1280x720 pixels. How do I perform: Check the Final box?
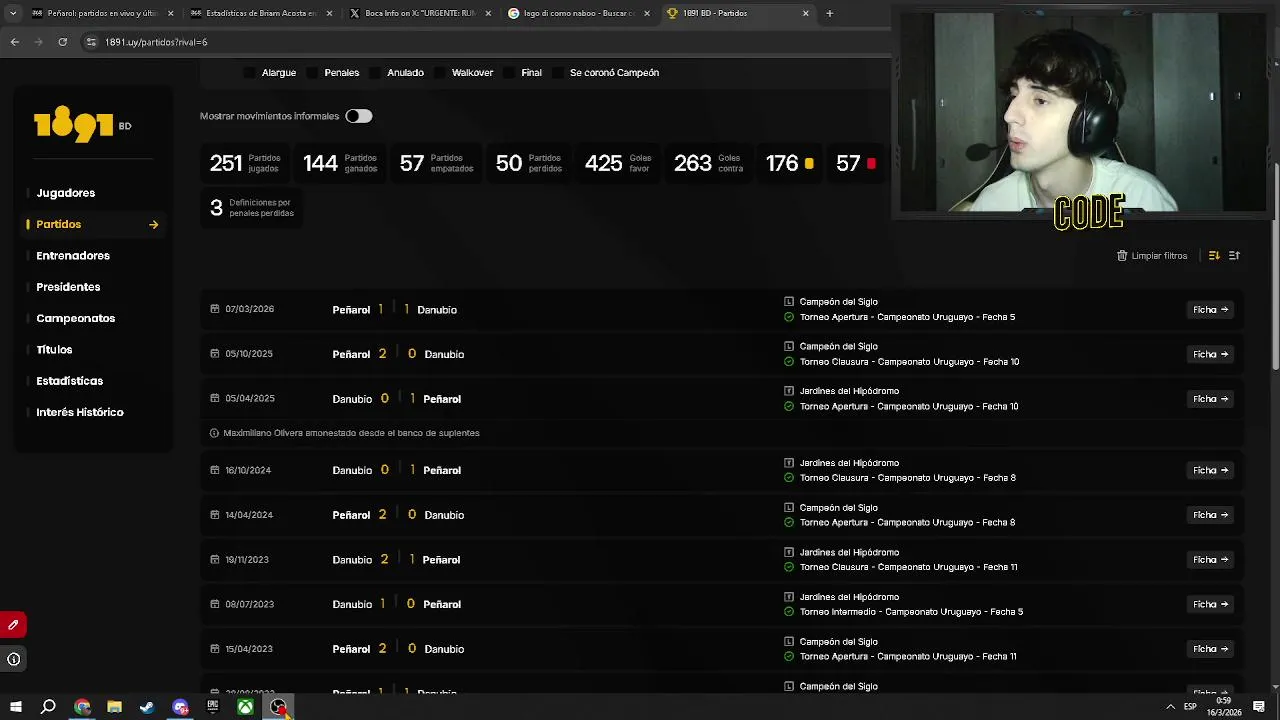[510, 73]
